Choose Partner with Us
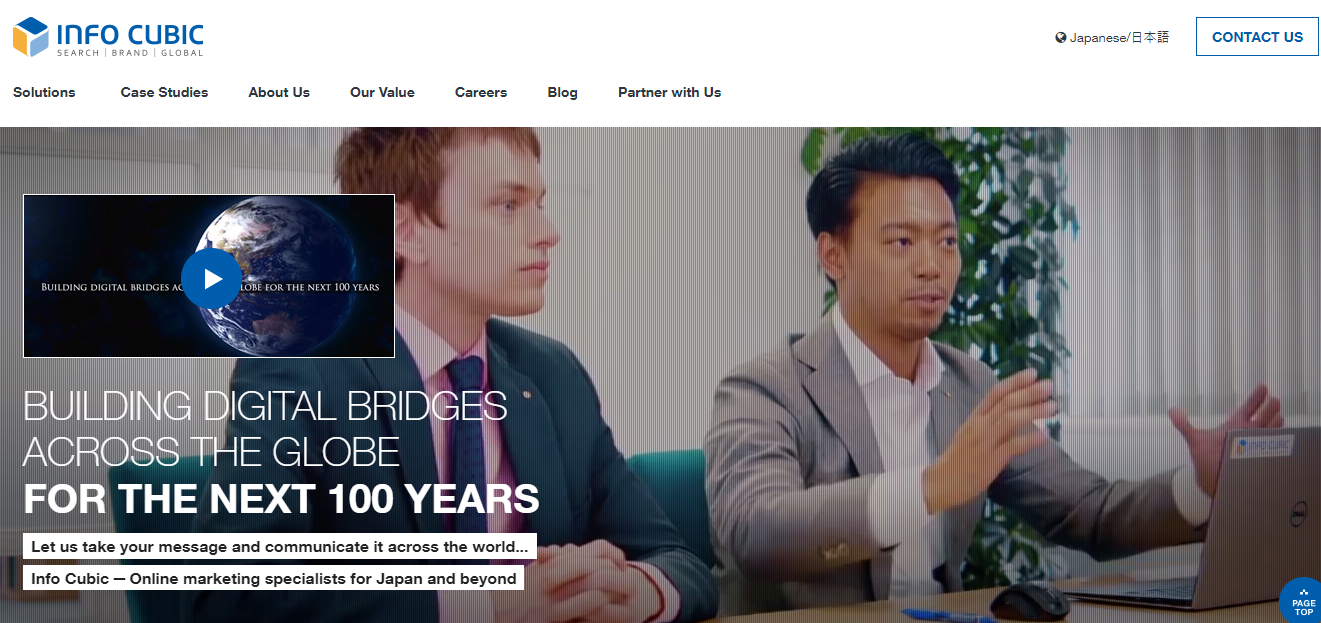Viewport: 1321px width, 623px height. coord(669,92)
